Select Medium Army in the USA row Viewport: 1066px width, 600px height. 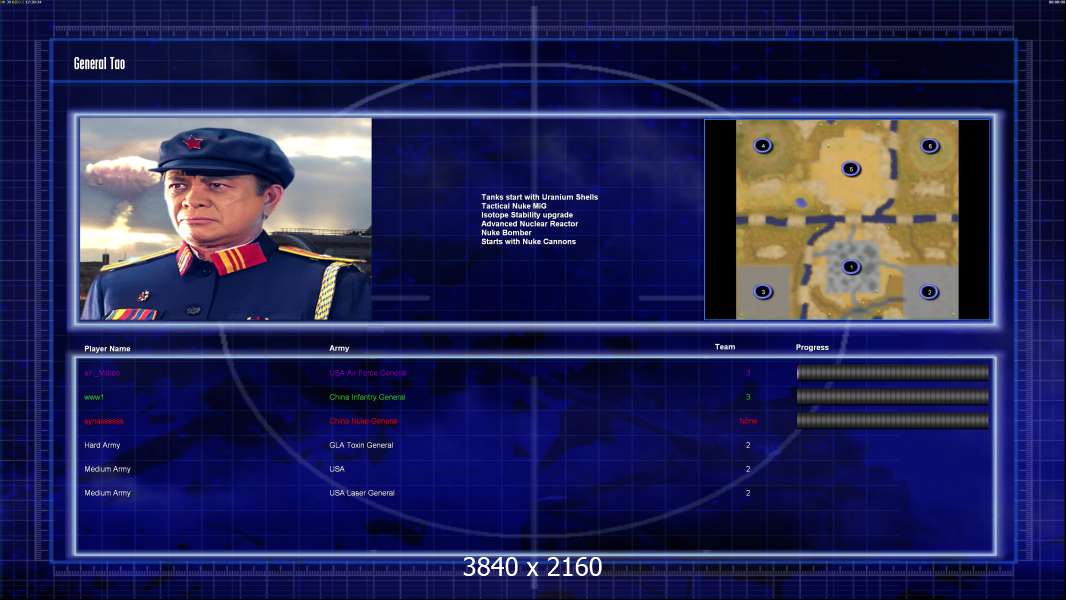107,469
